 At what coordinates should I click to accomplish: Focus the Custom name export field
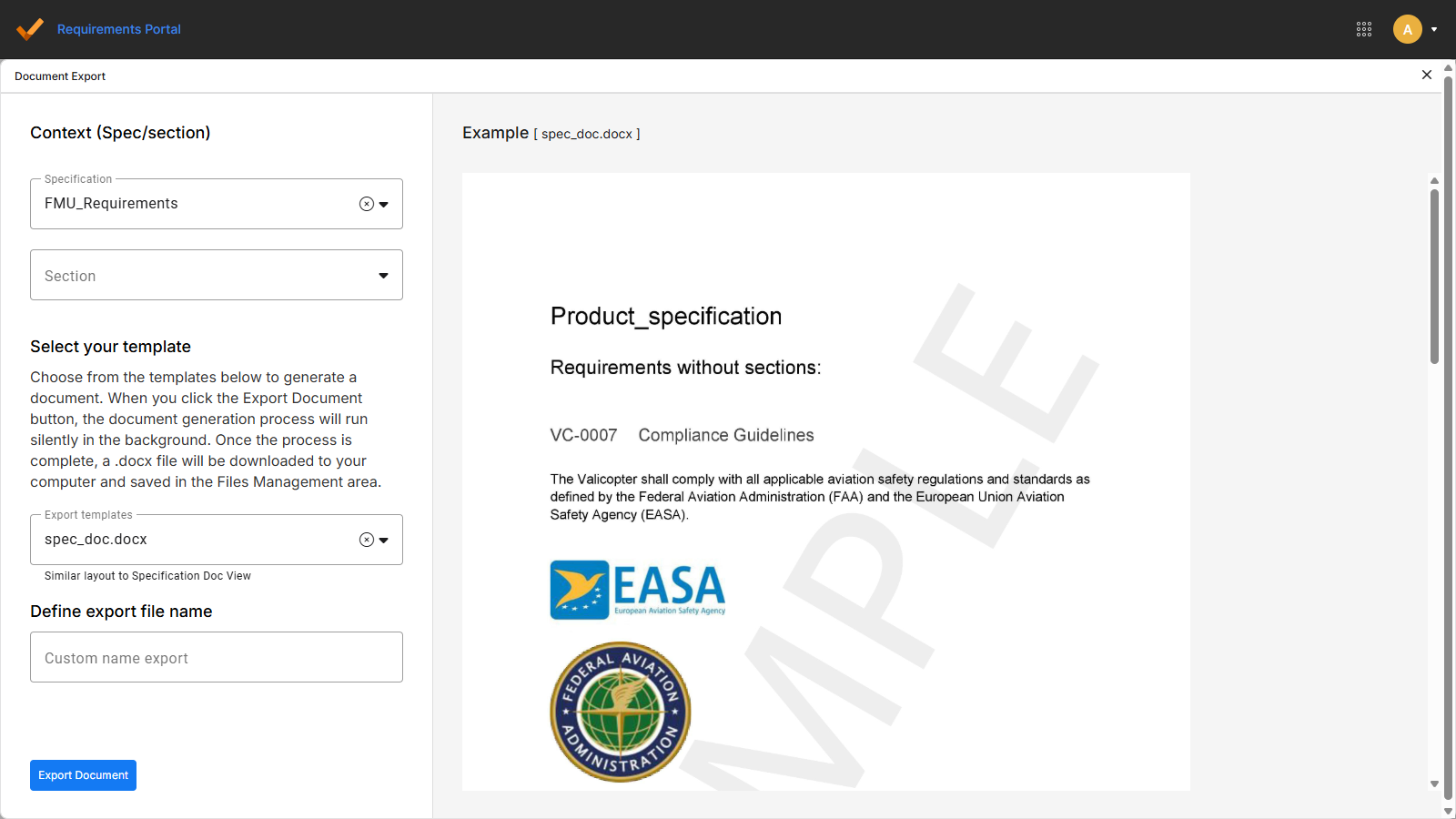216,657
